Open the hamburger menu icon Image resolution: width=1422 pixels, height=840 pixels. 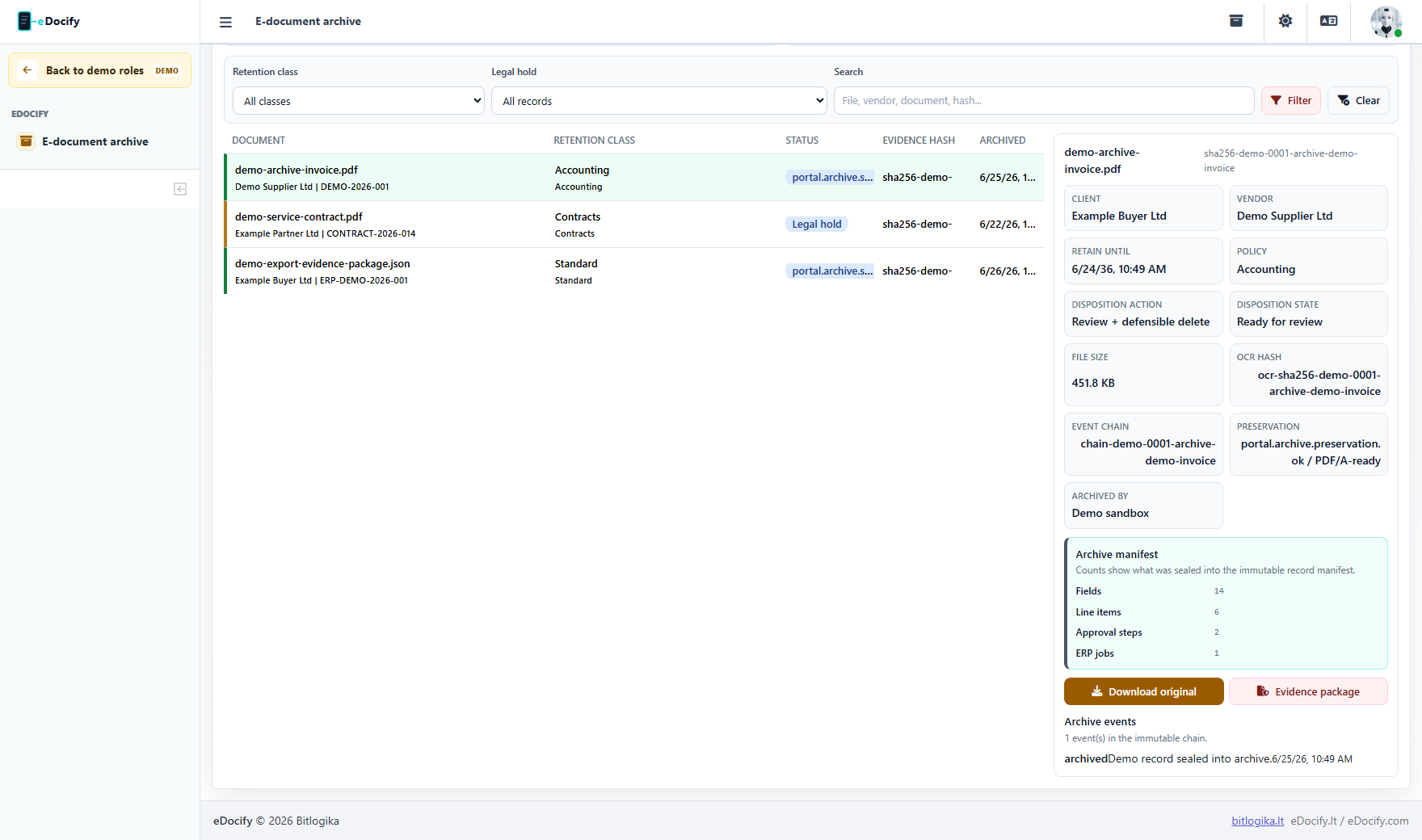click(x=225, y=22)
